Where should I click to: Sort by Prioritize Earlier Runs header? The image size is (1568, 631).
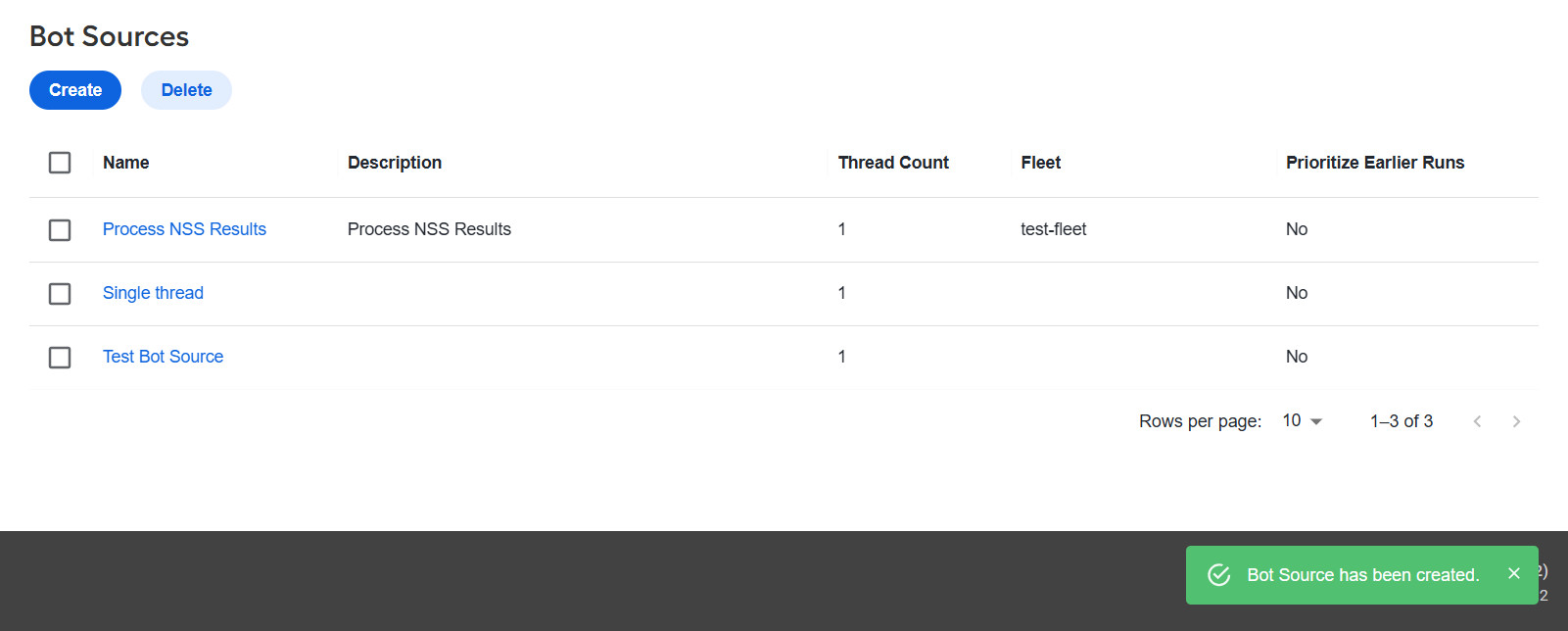[1375, 163]
